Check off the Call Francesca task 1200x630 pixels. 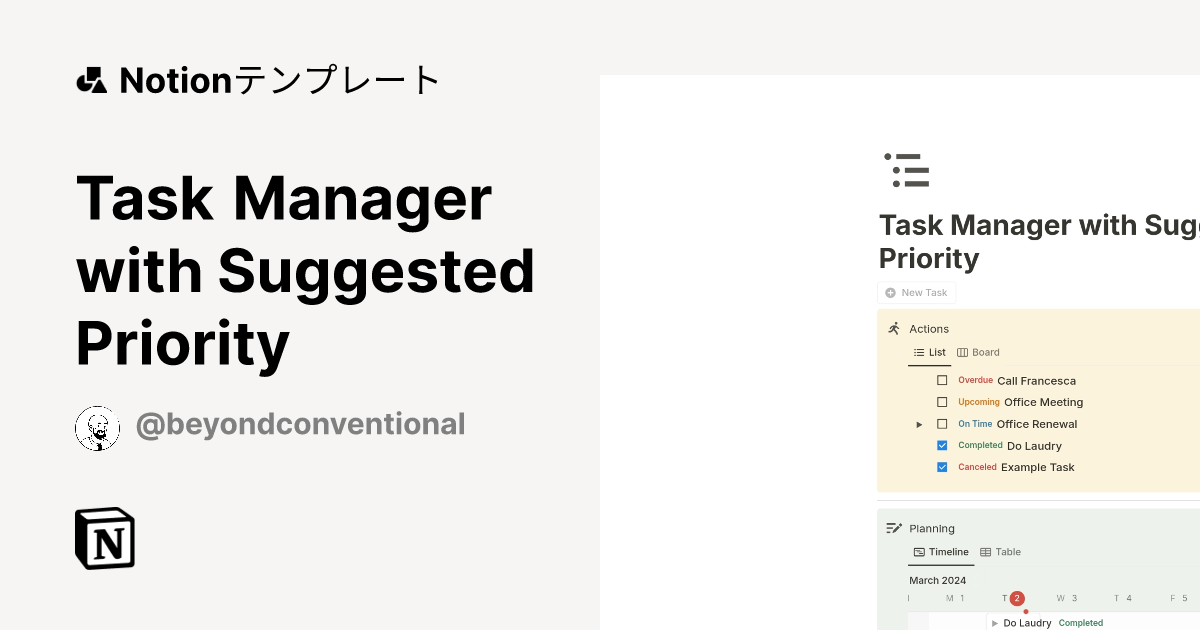coord(942,380)
